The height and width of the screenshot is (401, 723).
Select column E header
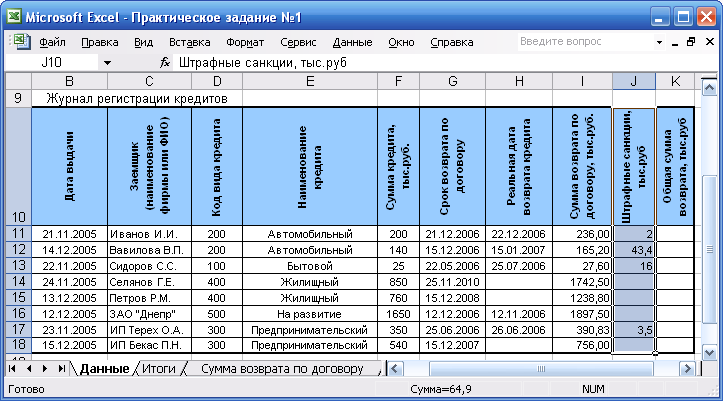[310, 82]
